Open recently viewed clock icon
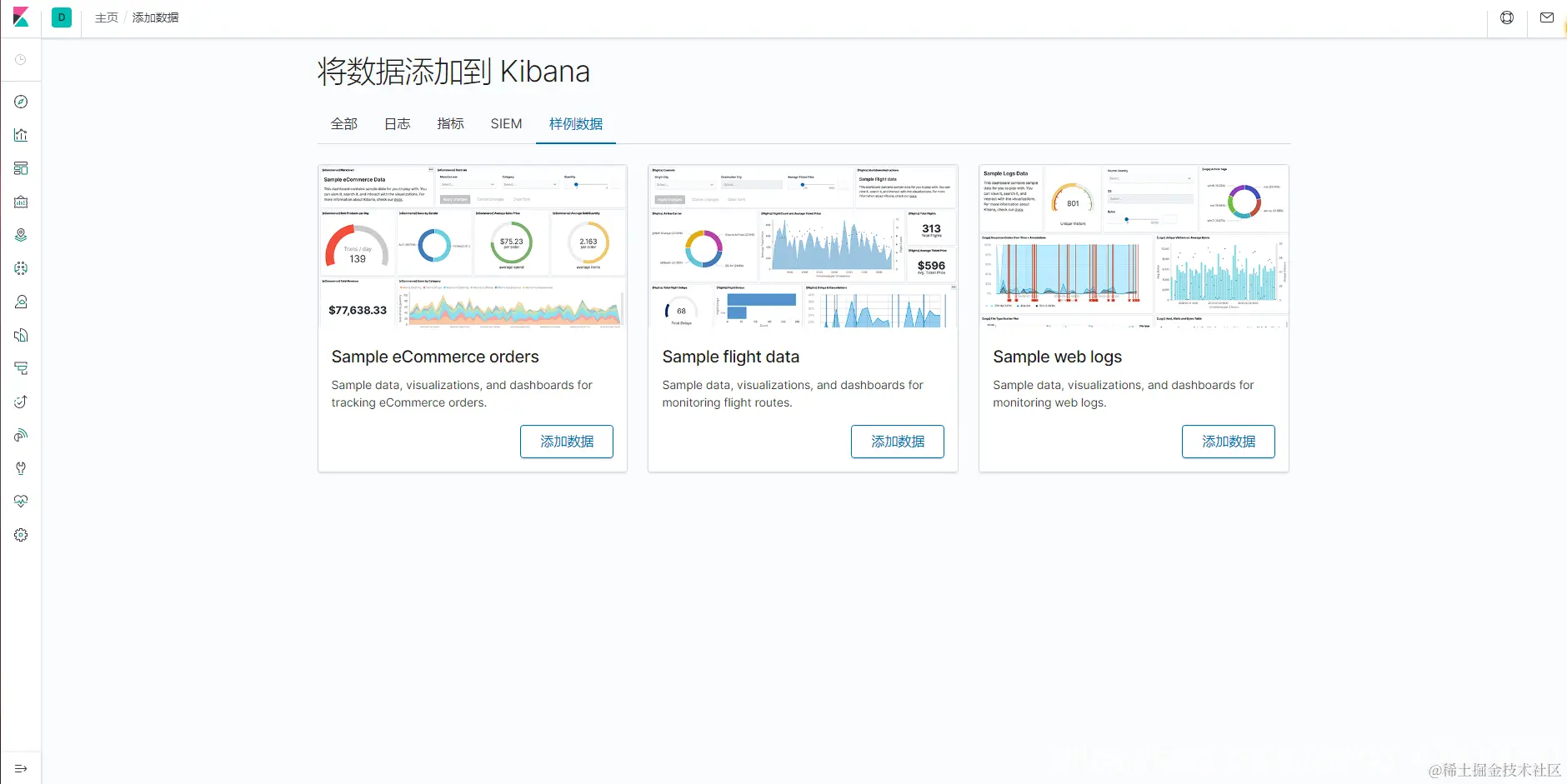Screen dimensions: 1567x784 point(21,60)
